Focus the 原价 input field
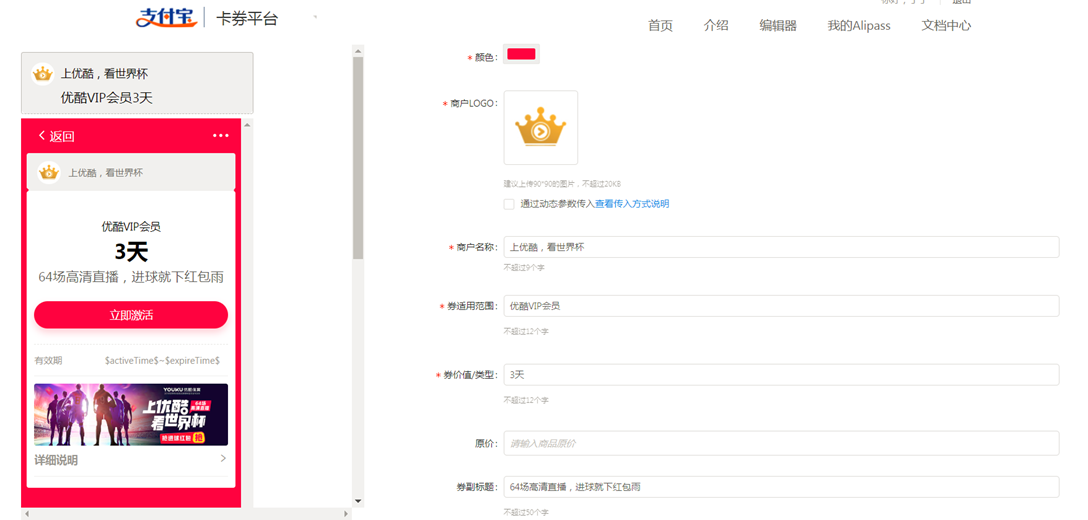1088x520 pixels. pos(781,444)
